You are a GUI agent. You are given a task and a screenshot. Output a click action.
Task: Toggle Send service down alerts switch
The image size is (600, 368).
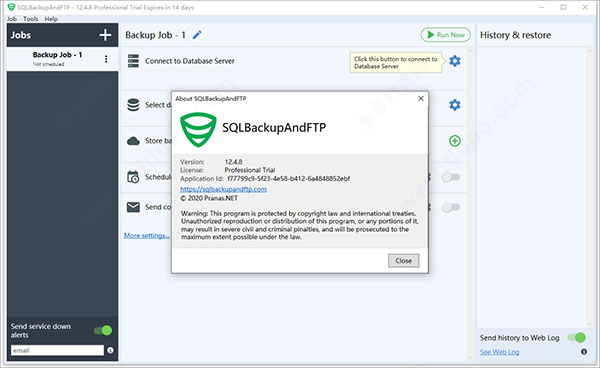click(103, 330)
